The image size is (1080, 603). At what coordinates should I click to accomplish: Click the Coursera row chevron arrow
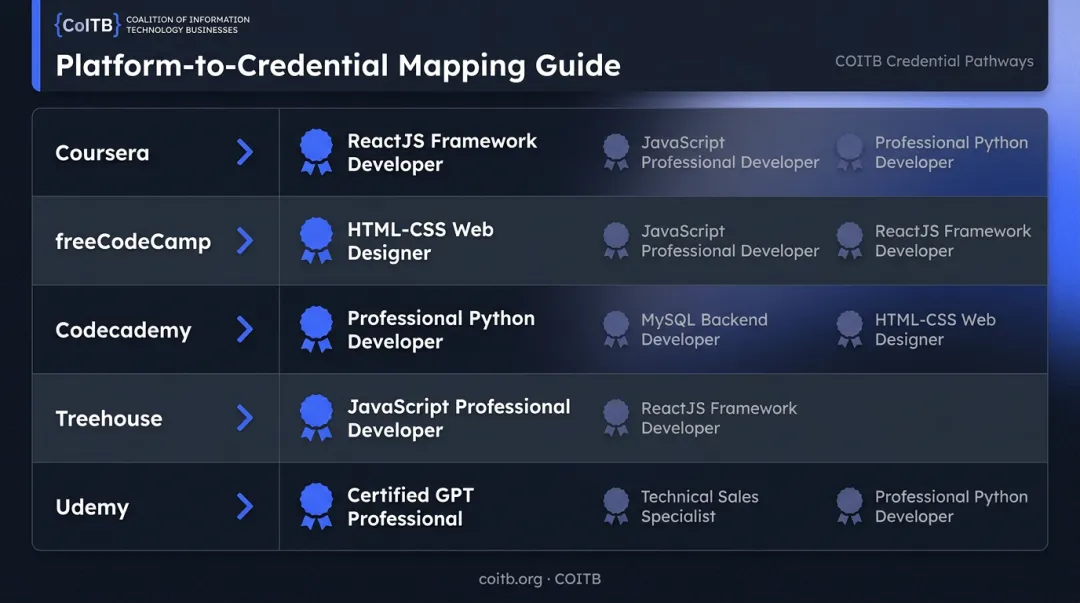coord(245,152)
